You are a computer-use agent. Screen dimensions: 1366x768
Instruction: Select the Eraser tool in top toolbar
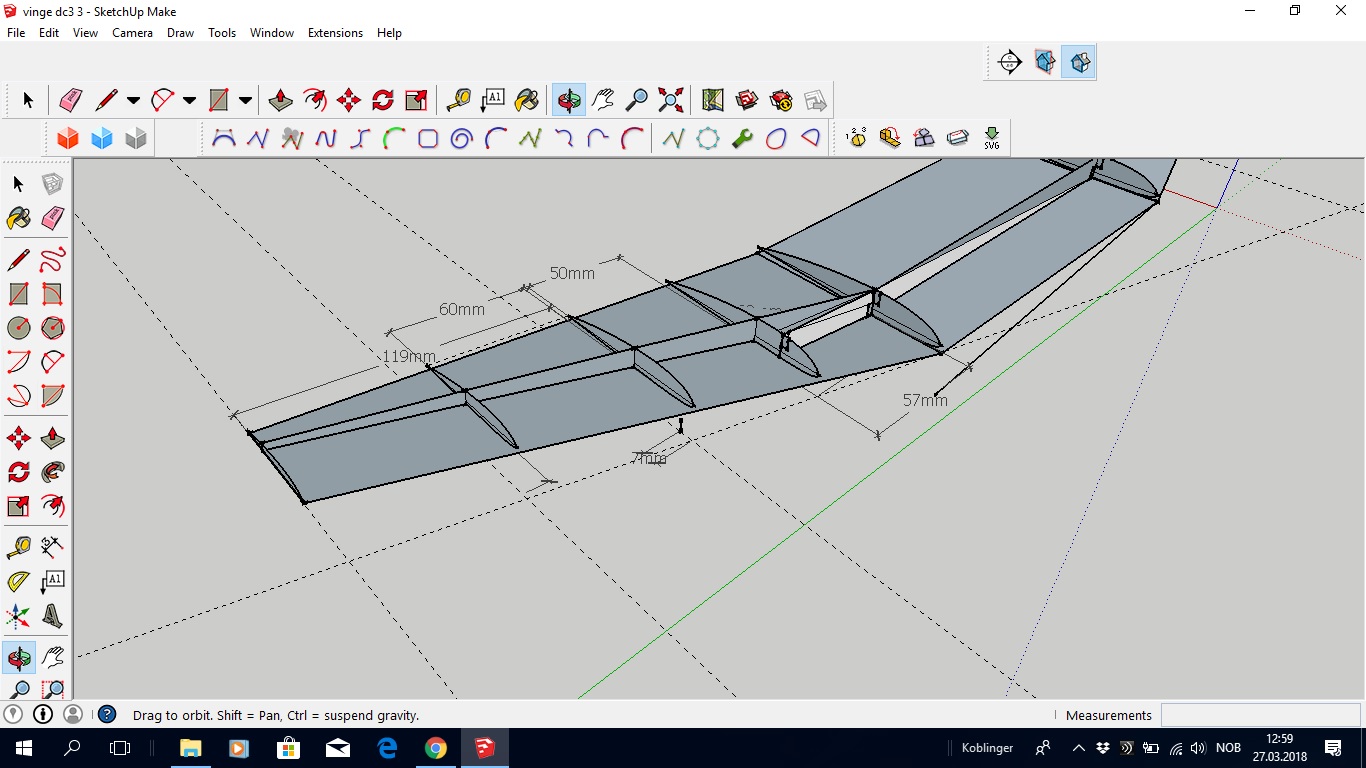pos(71,100)
